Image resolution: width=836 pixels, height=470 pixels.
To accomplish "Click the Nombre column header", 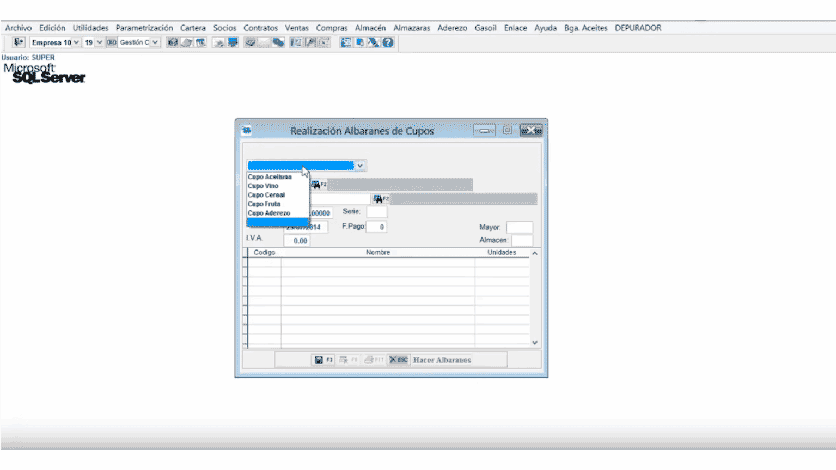I will pos(378,253).
